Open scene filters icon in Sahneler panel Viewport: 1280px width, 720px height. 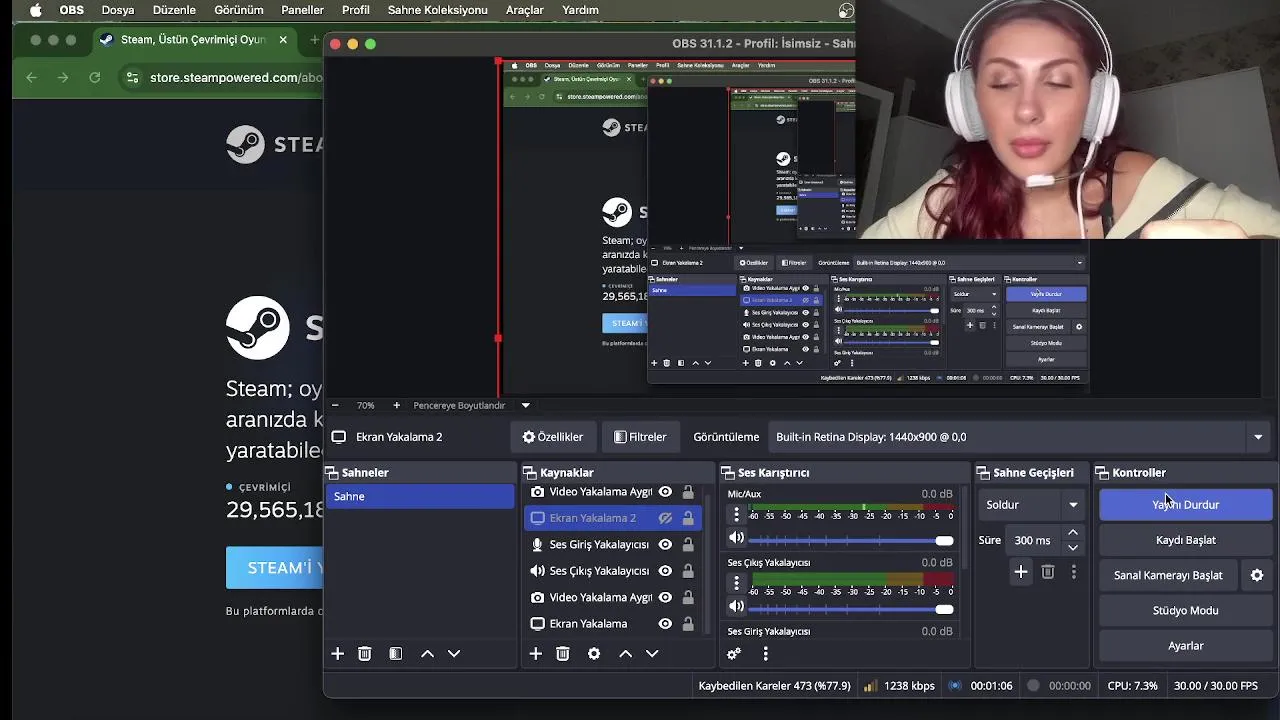coord(396,654)
